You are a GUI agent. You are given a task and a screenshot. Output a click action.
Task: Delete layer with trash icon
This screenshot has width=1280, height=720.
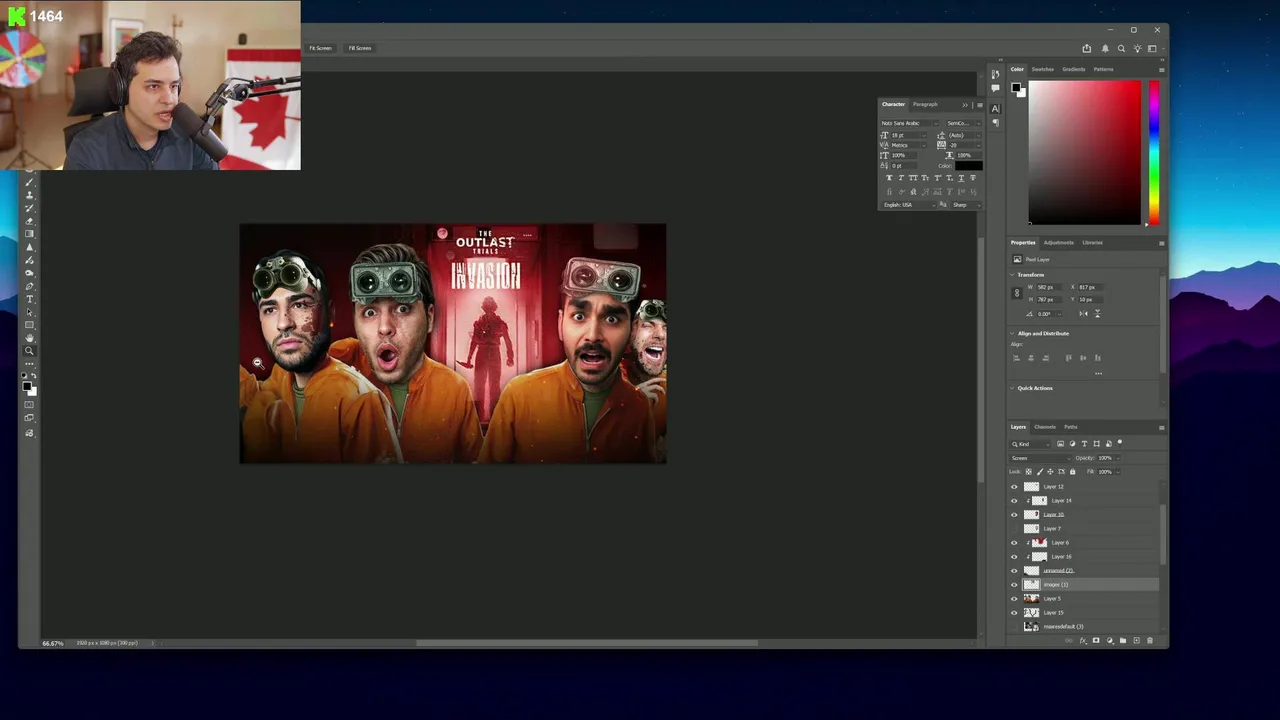point(1150,640)
